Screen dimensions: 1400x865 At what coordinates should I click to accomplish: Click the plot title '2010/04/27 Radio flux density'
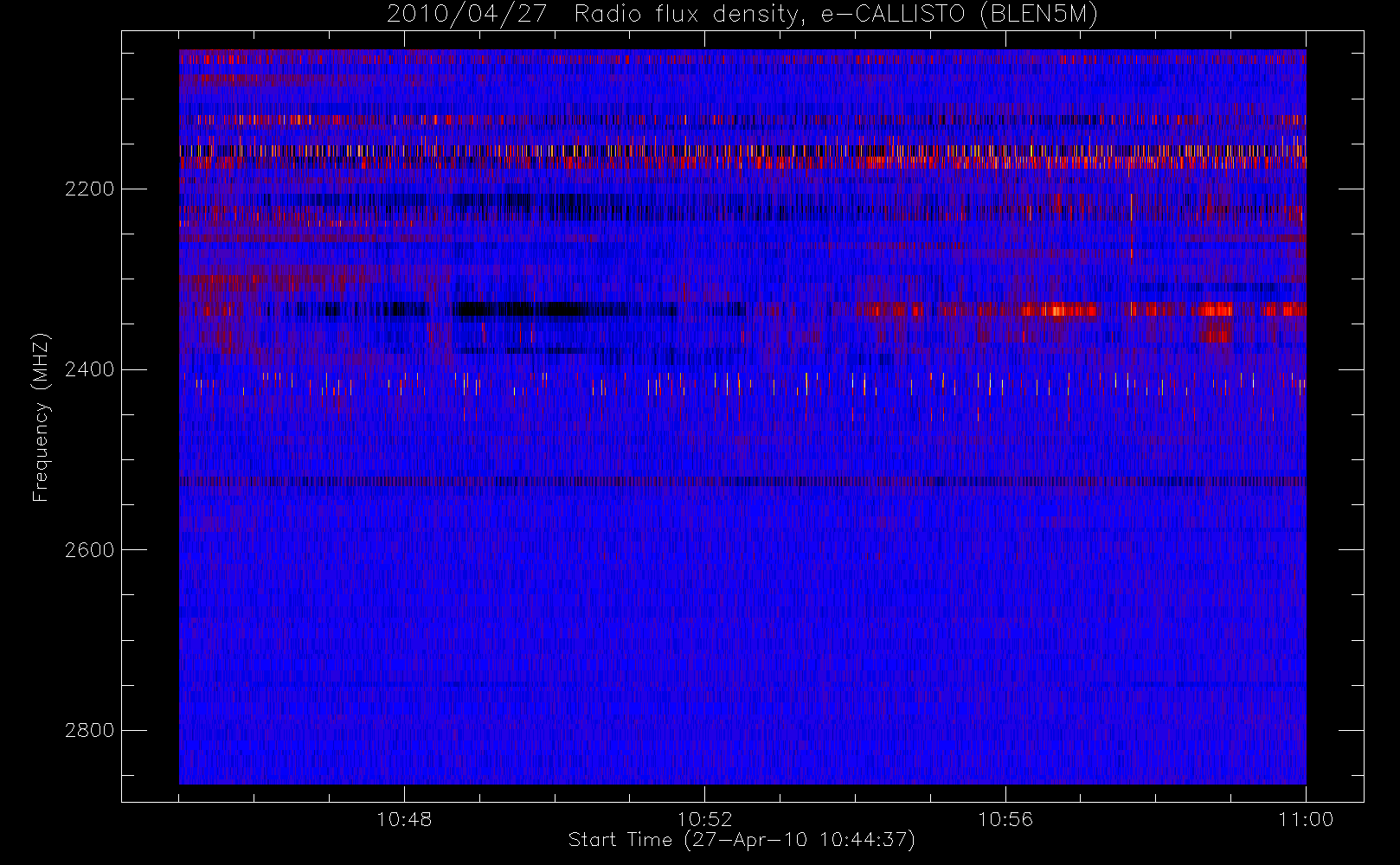coord(742,15)
